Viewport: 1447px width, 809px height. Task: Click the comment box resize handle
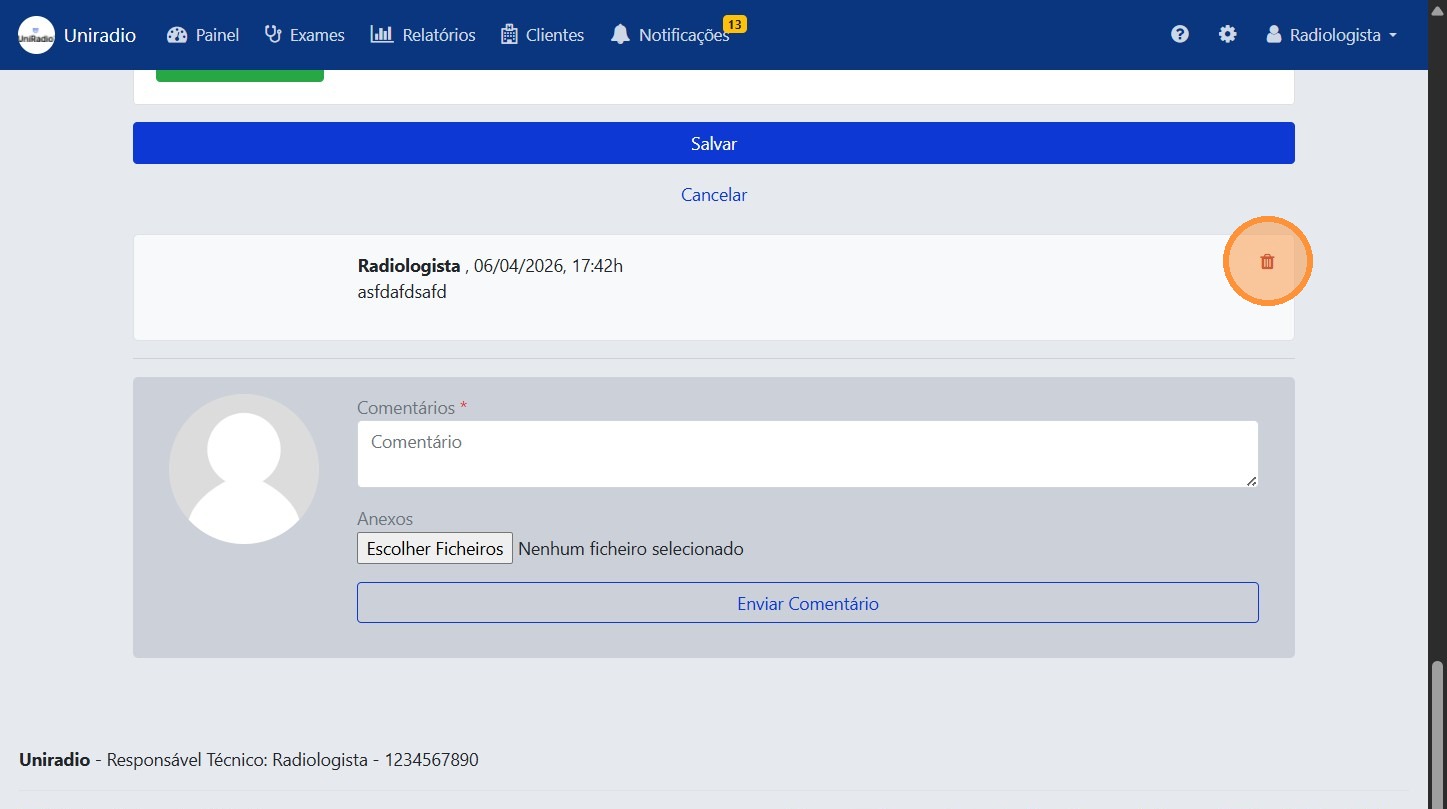[1251, 481]
